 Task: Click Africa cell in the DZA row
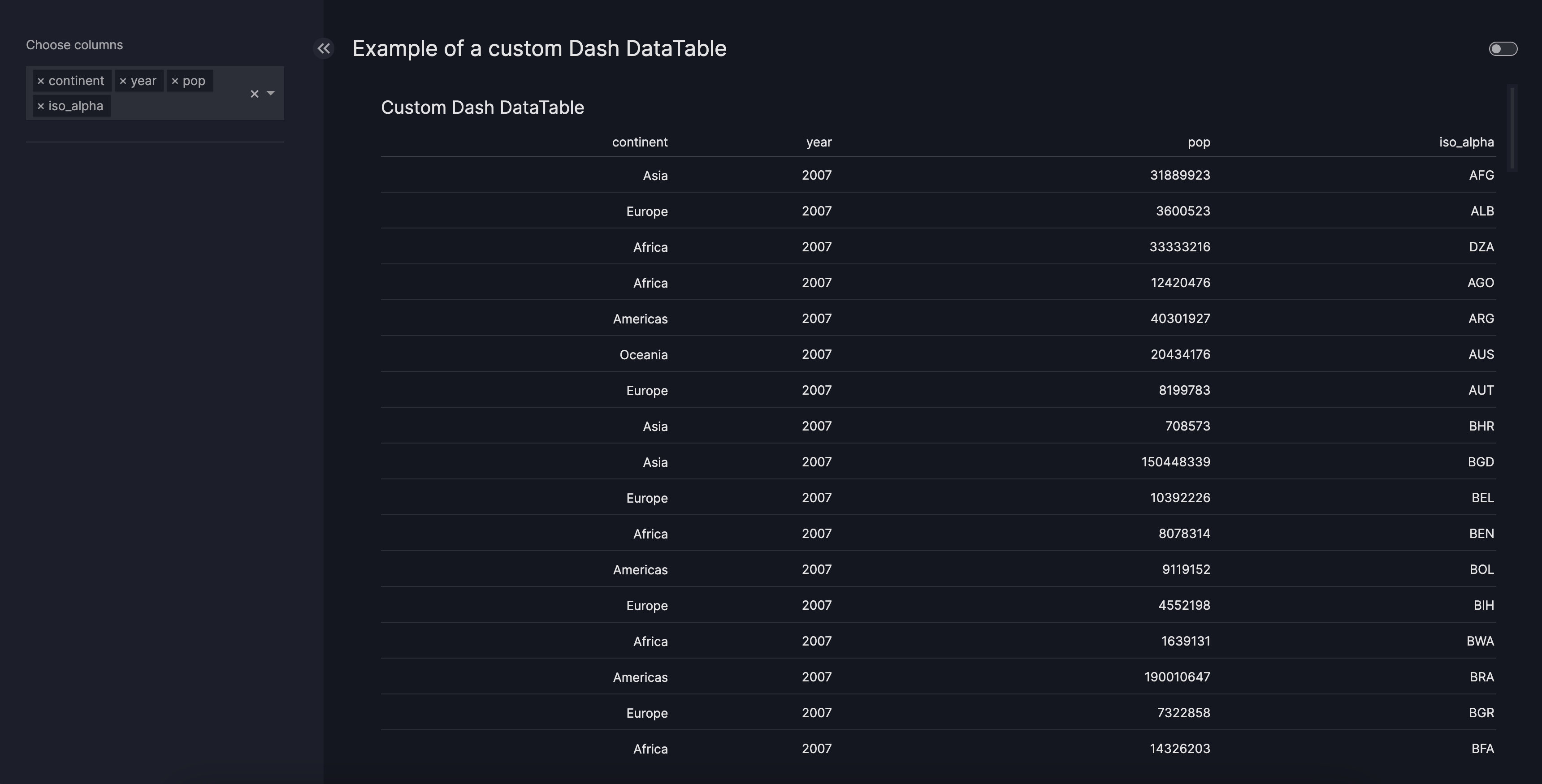(x=650, y=248)
